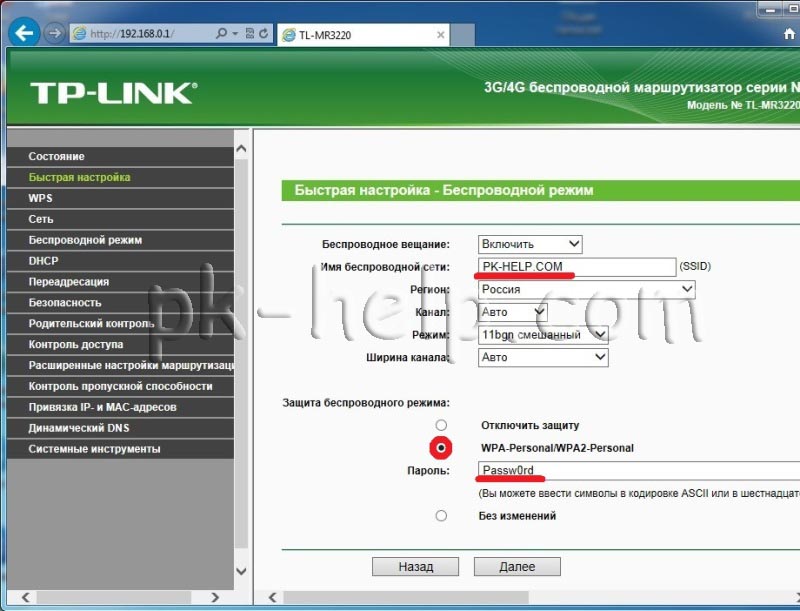Open the Ширина канала dropdown
The height and width of the screenshot is (611, 800).
point(543,358)
